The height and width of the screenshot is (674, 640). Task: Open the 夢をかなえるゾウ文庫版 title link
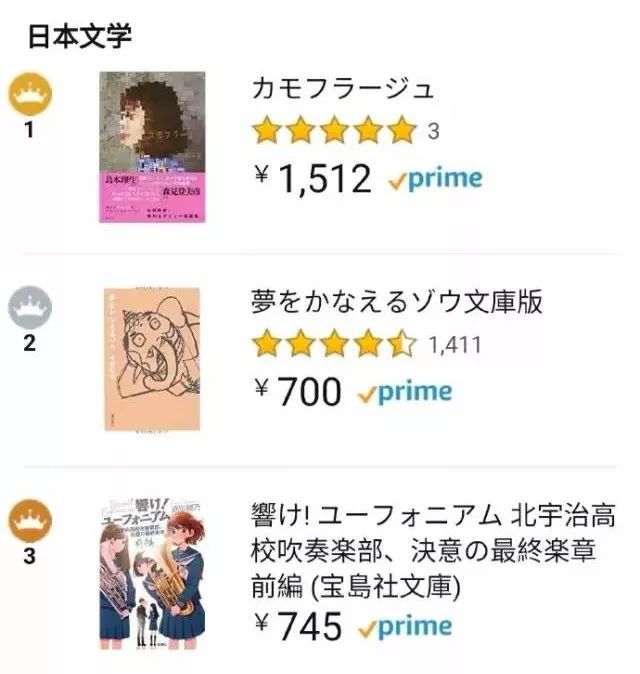point(396,302)
